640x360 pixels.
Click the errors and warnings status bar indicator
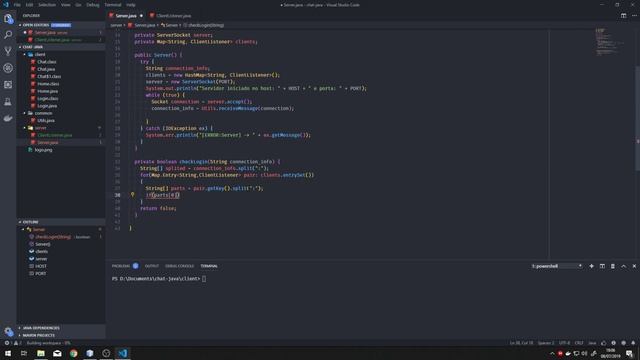pyautogui.click(x=12, y=343)
